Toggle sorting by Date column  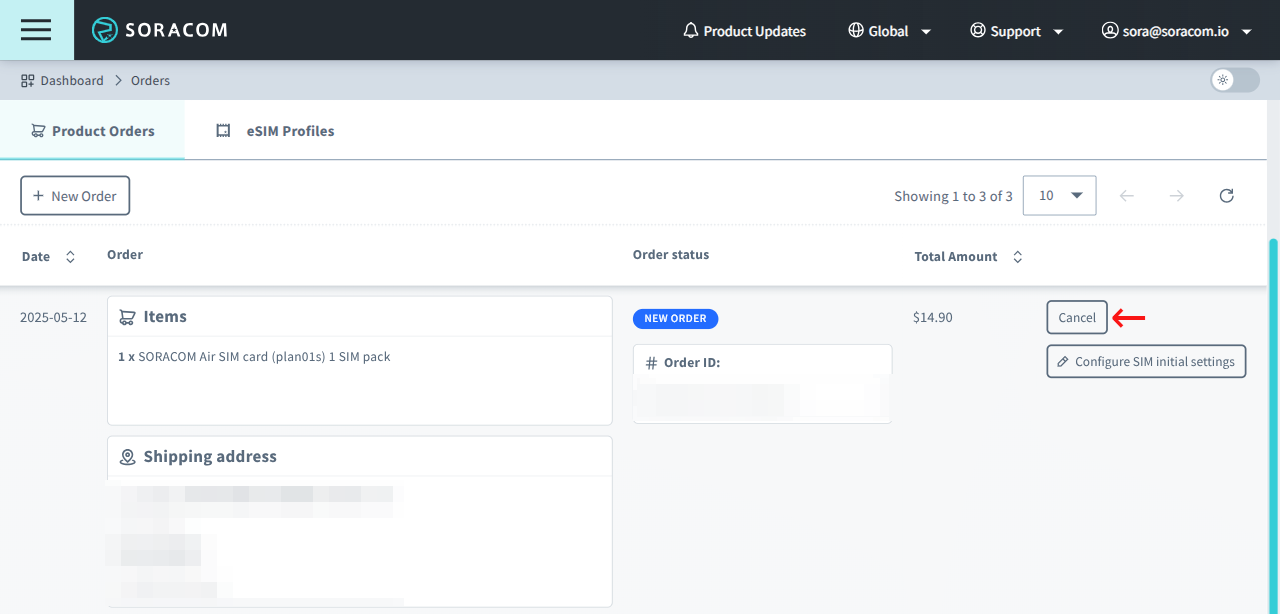pos(70,256)
